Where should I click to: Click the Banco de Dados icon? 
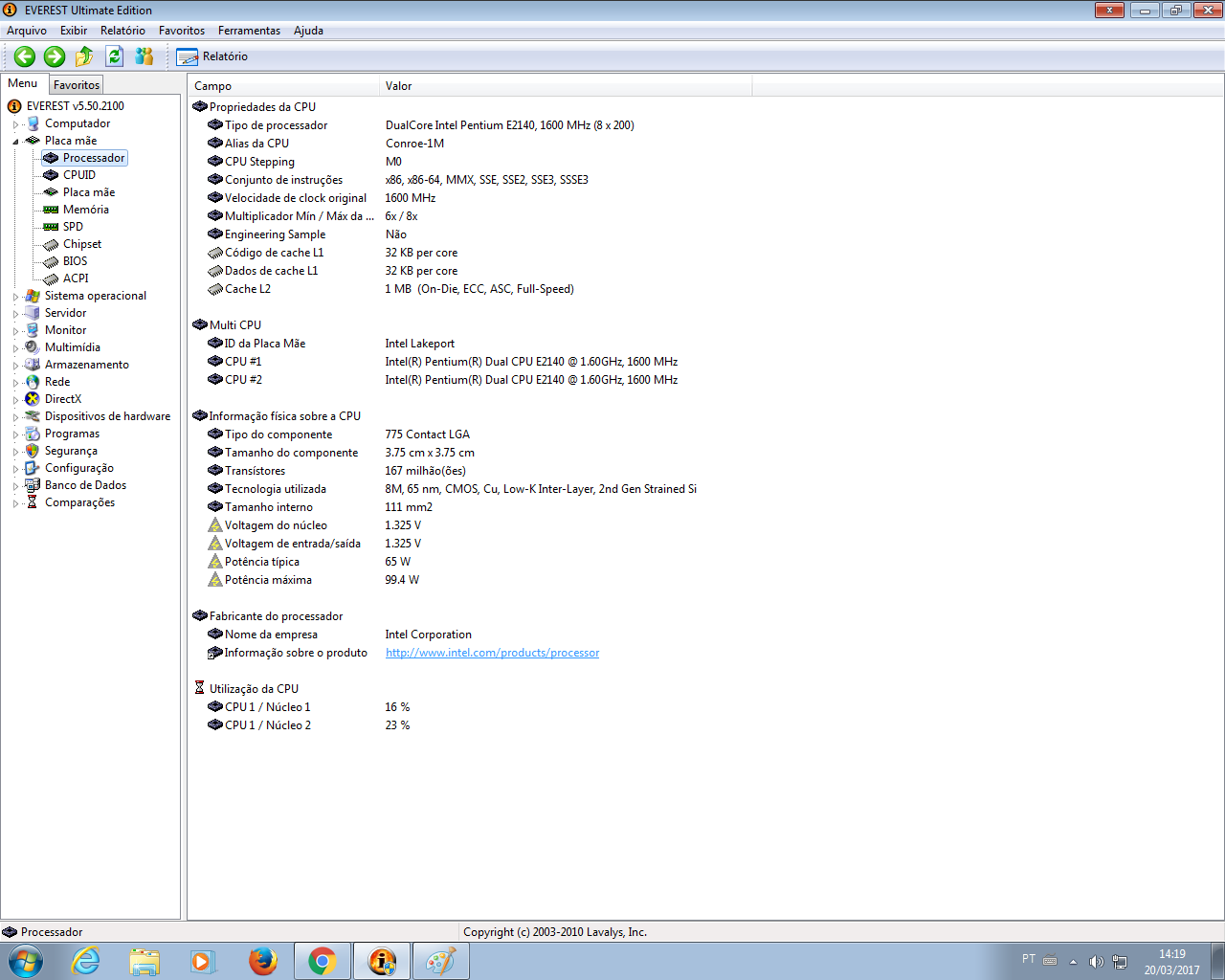coord(33,485)
